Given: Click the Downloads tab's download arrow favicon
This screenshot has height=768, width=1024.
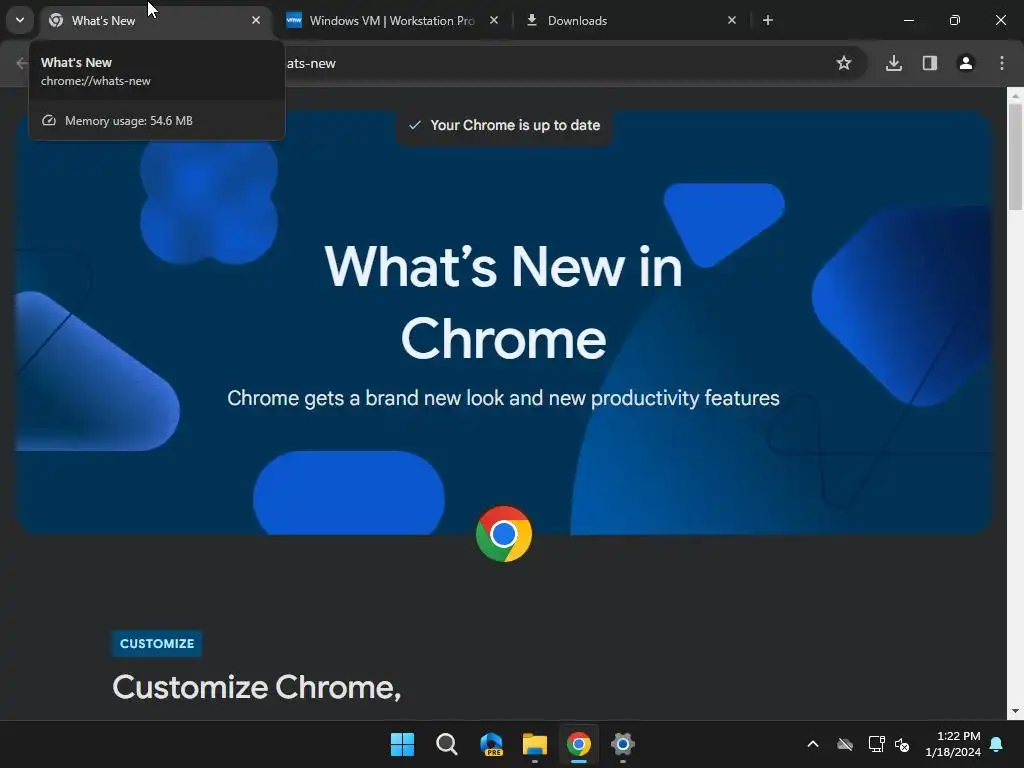Looking at the screenshot, I should click(x=532, y=20).
